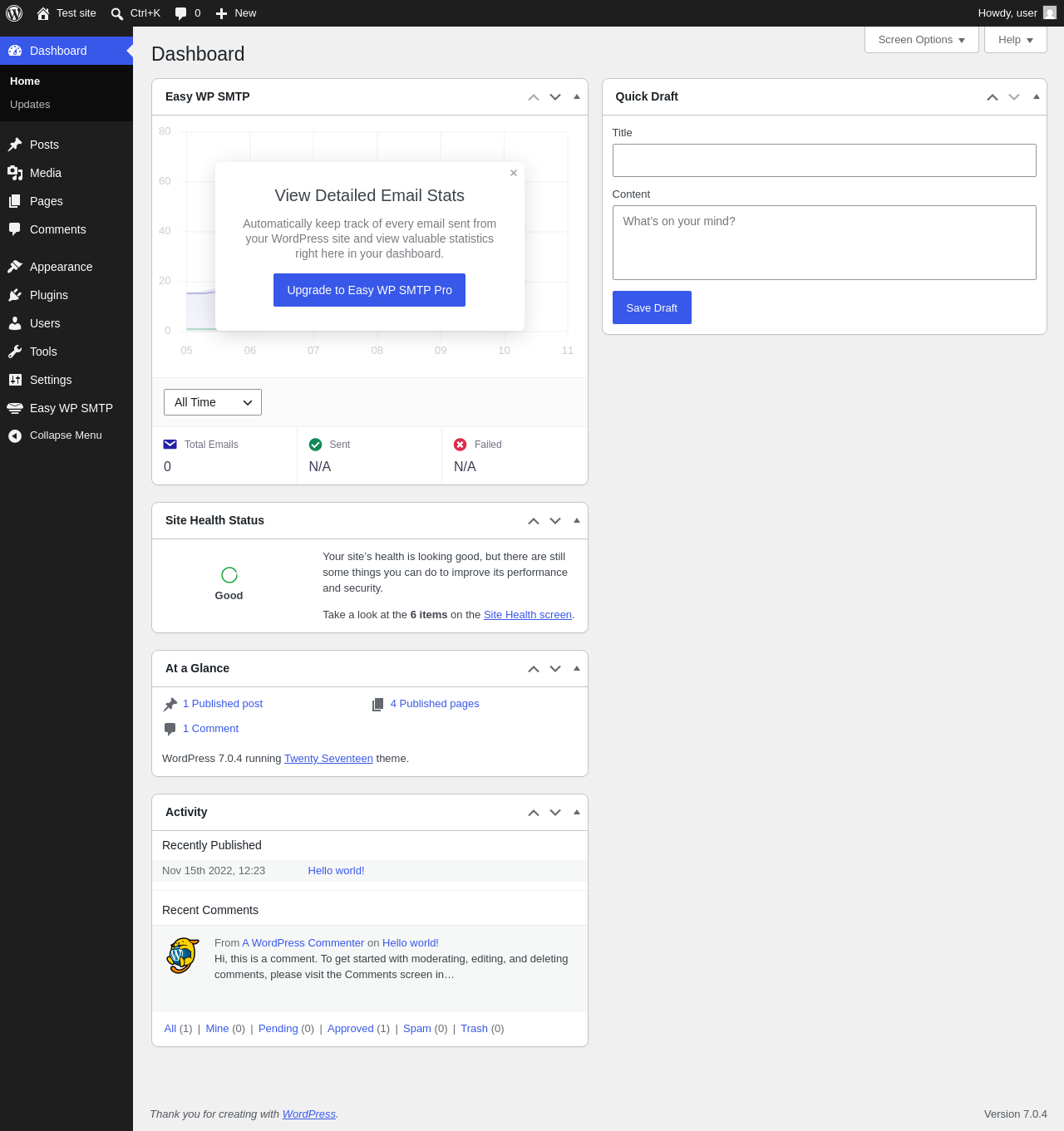Expand the Help tab
Image resolution: width=1064 pixels, height=1131 pixels.
tap(1016, 40)
